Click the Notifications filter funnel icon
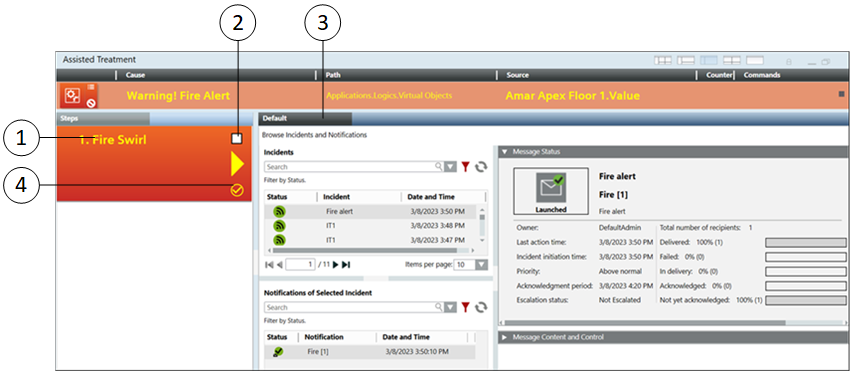853x372 pixels. [465, 307]
